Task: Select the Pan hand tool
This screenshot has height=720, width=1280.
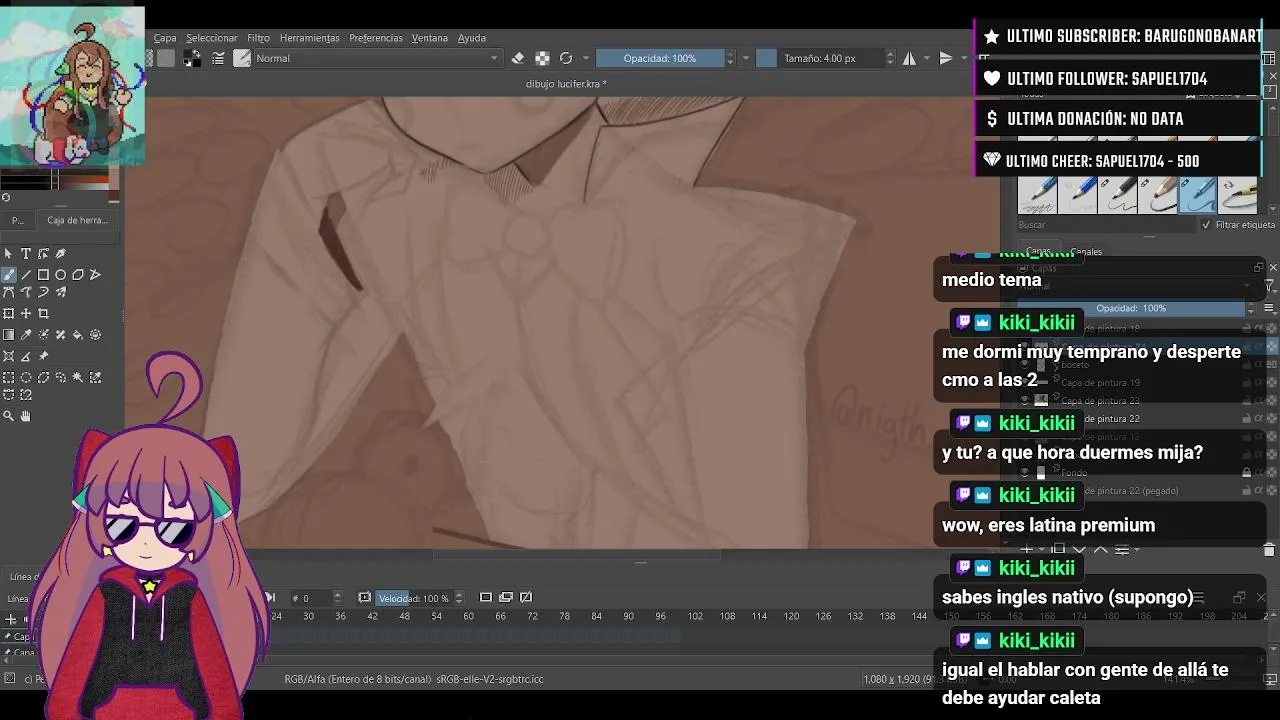Action: point(26,416)
